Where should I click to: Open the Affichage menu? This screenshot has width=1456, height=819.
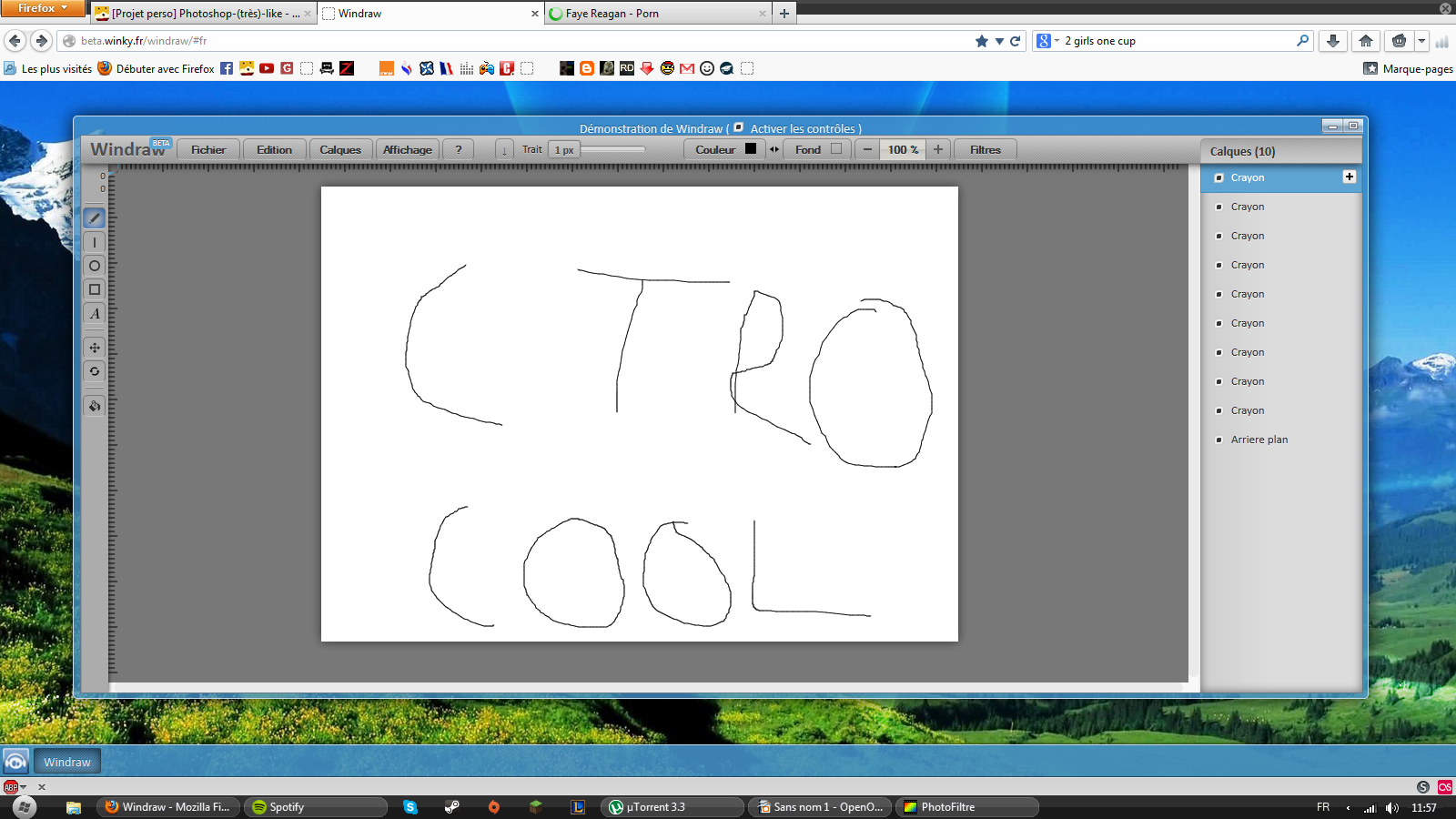pyautogui.click(x=407, y=149)
